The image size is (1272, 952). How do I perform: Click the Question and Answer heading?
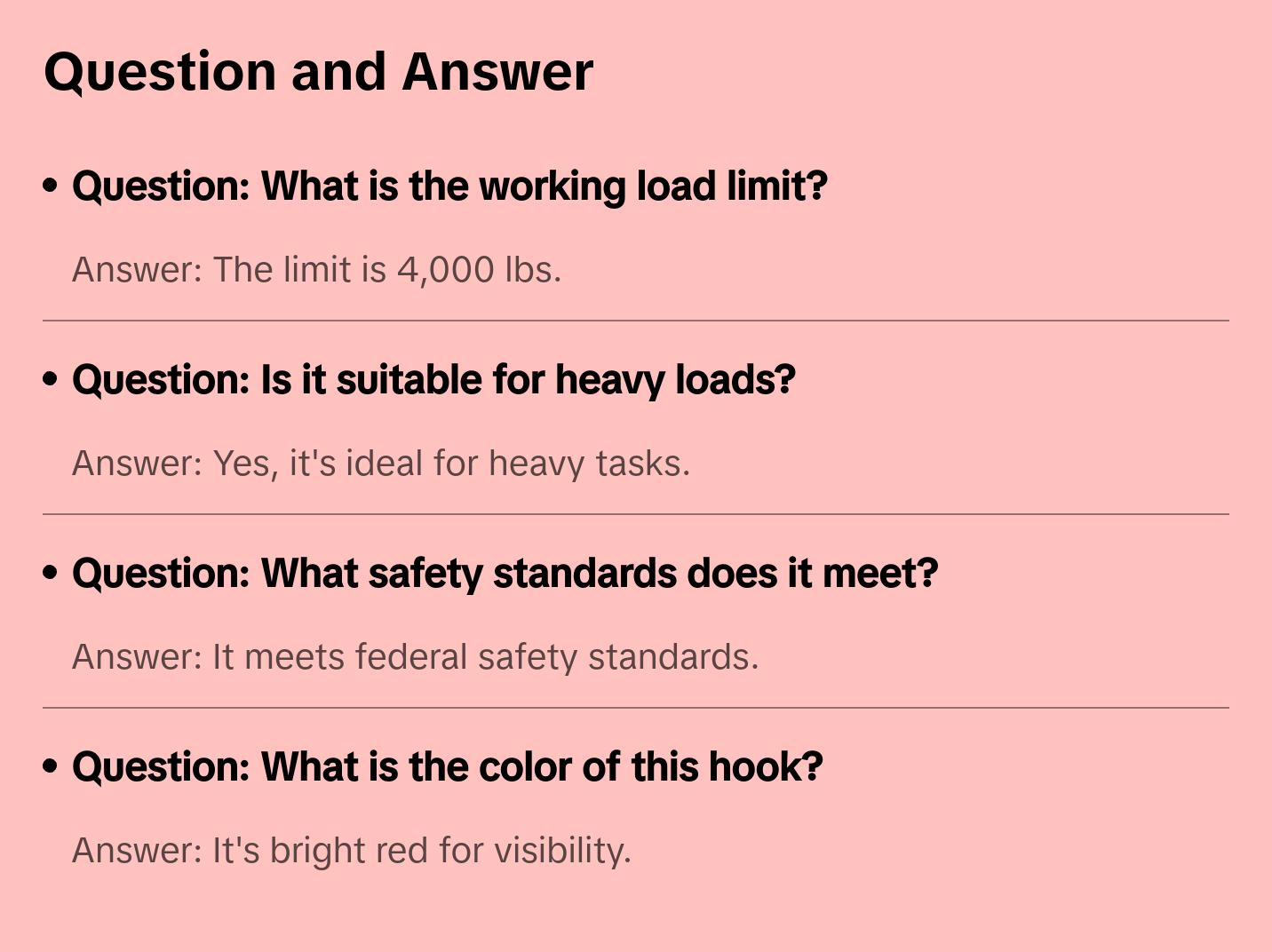click(318, 71)
